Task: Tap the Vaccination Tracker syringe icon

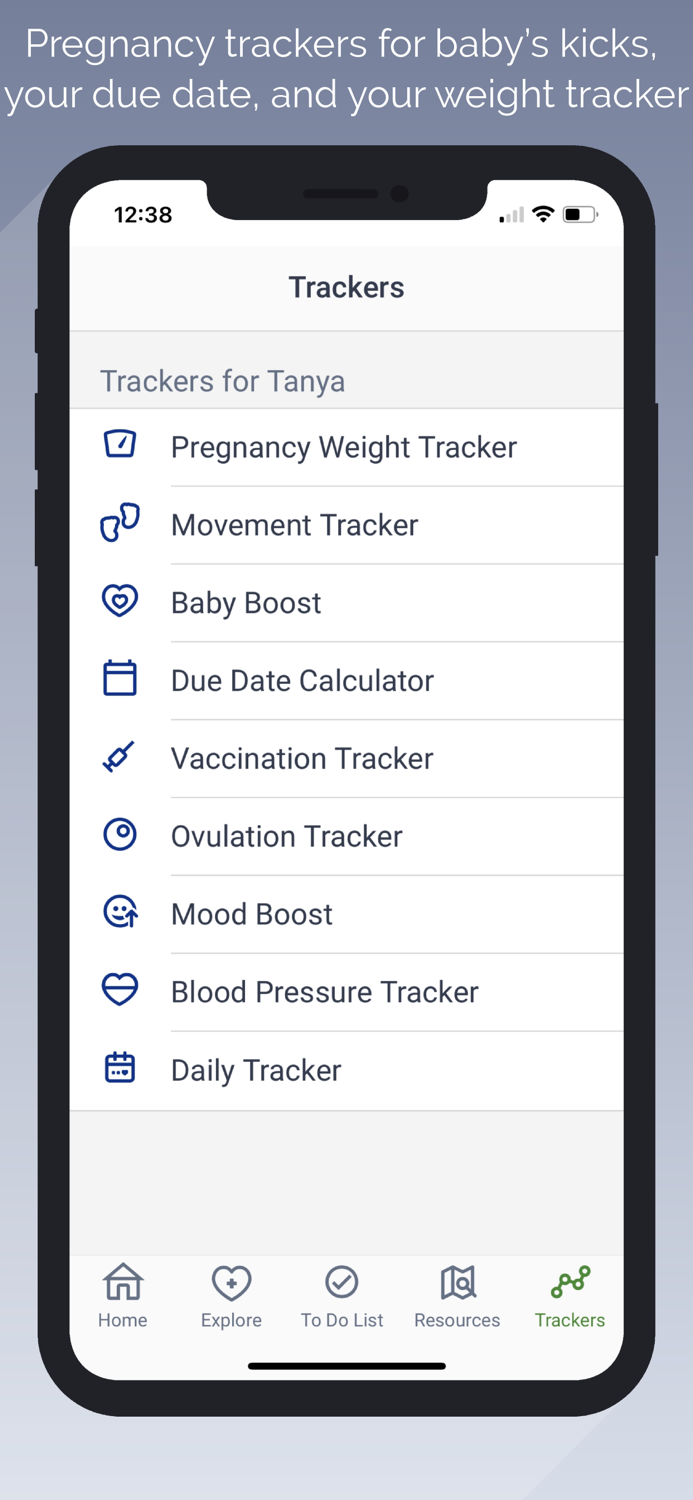Action: [x=120, y=757]
